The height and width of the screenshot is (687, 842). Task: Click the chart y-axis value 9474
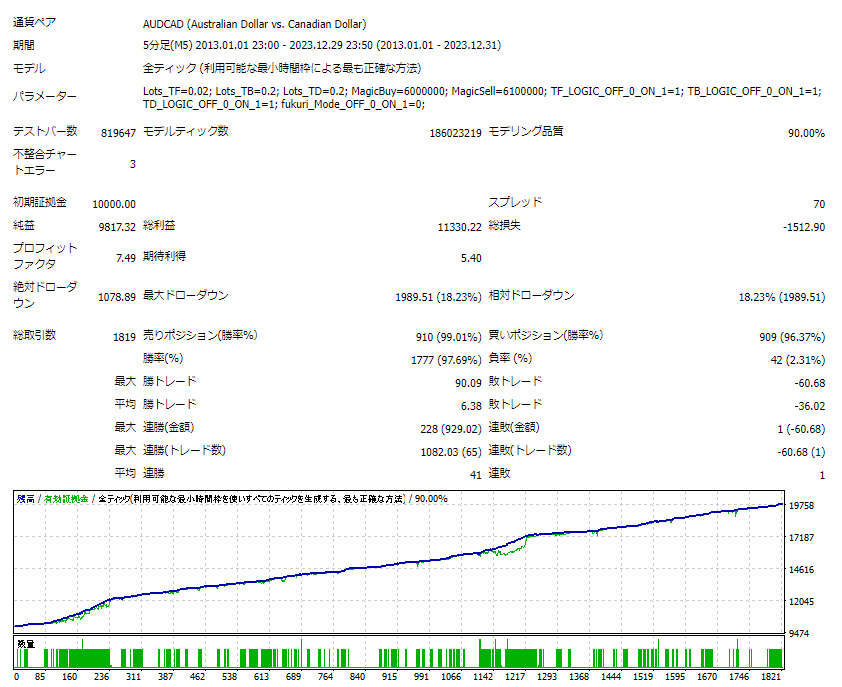click(x=799, y=633)
